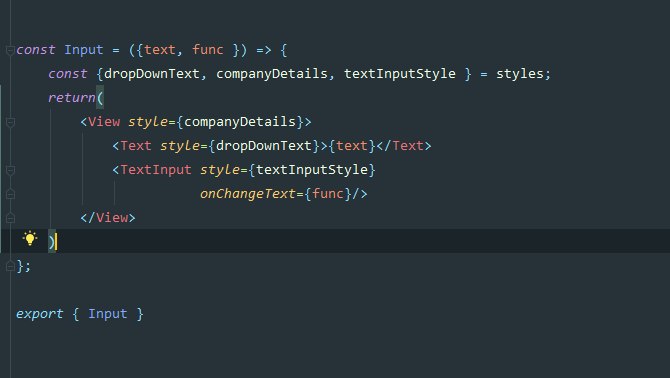670x378 pixels.
Task: Collapse the fold marker beside TextInput tag line
Action: (10, 170)
